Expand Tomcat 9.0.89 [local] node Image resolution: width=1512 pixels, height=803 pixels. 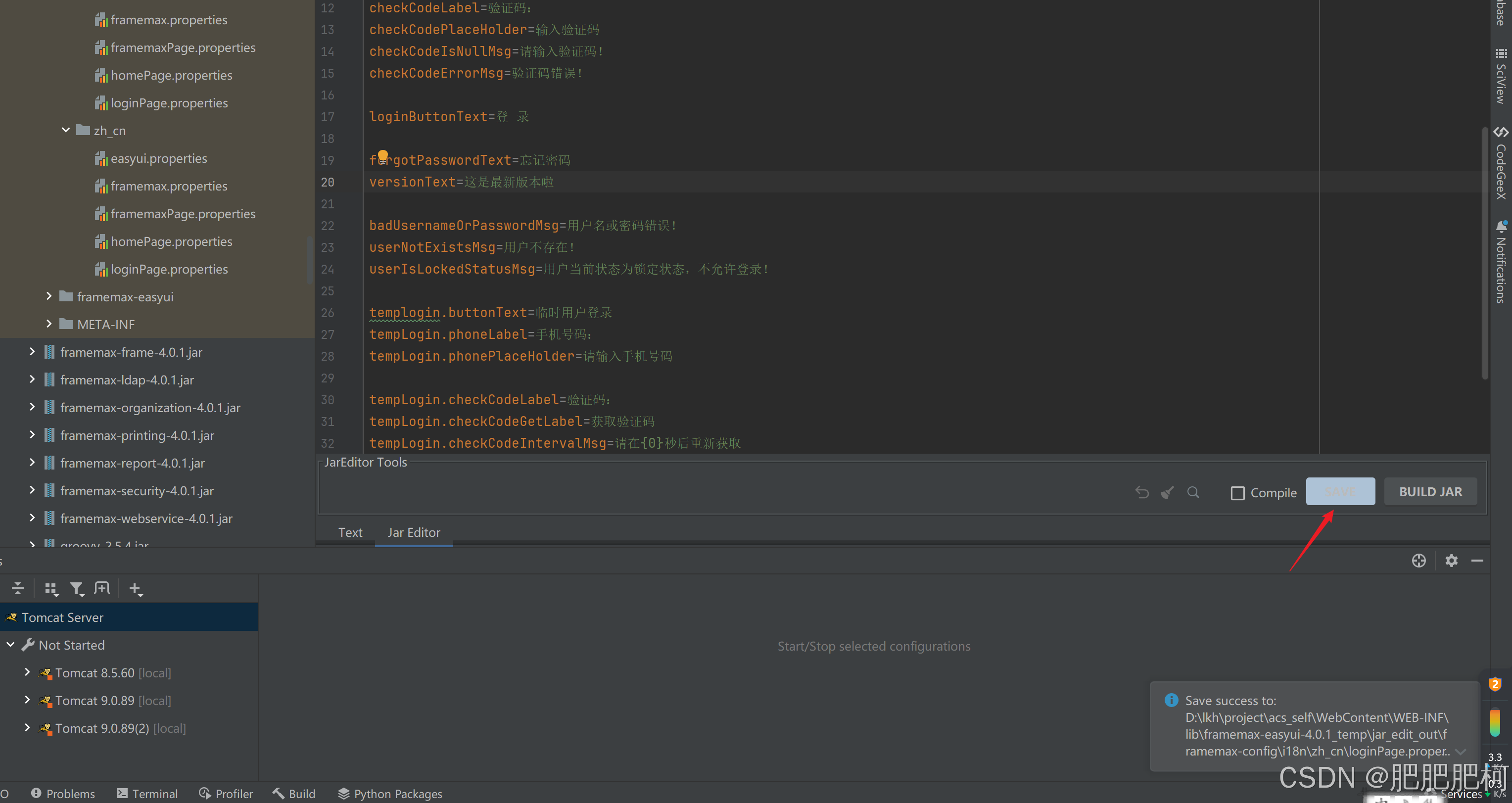coord(27,700)
